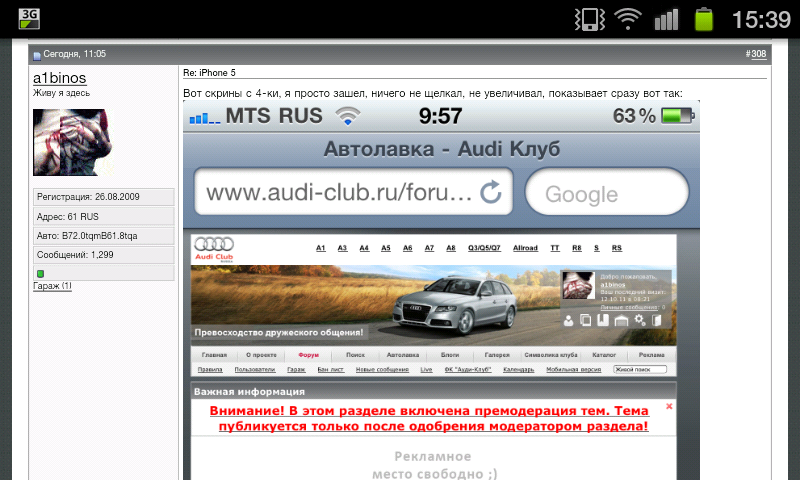Select the Реклама tab
The width and height of the screenshot is (800, 480).
coord(652,355)
